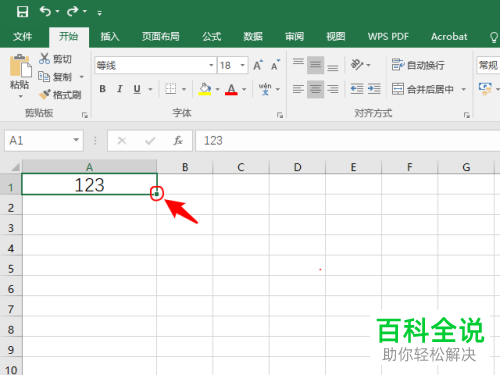Open the 复制 dropdown arrow
Viewport: 500px width, 375px height.
click(x=82, y=77)
